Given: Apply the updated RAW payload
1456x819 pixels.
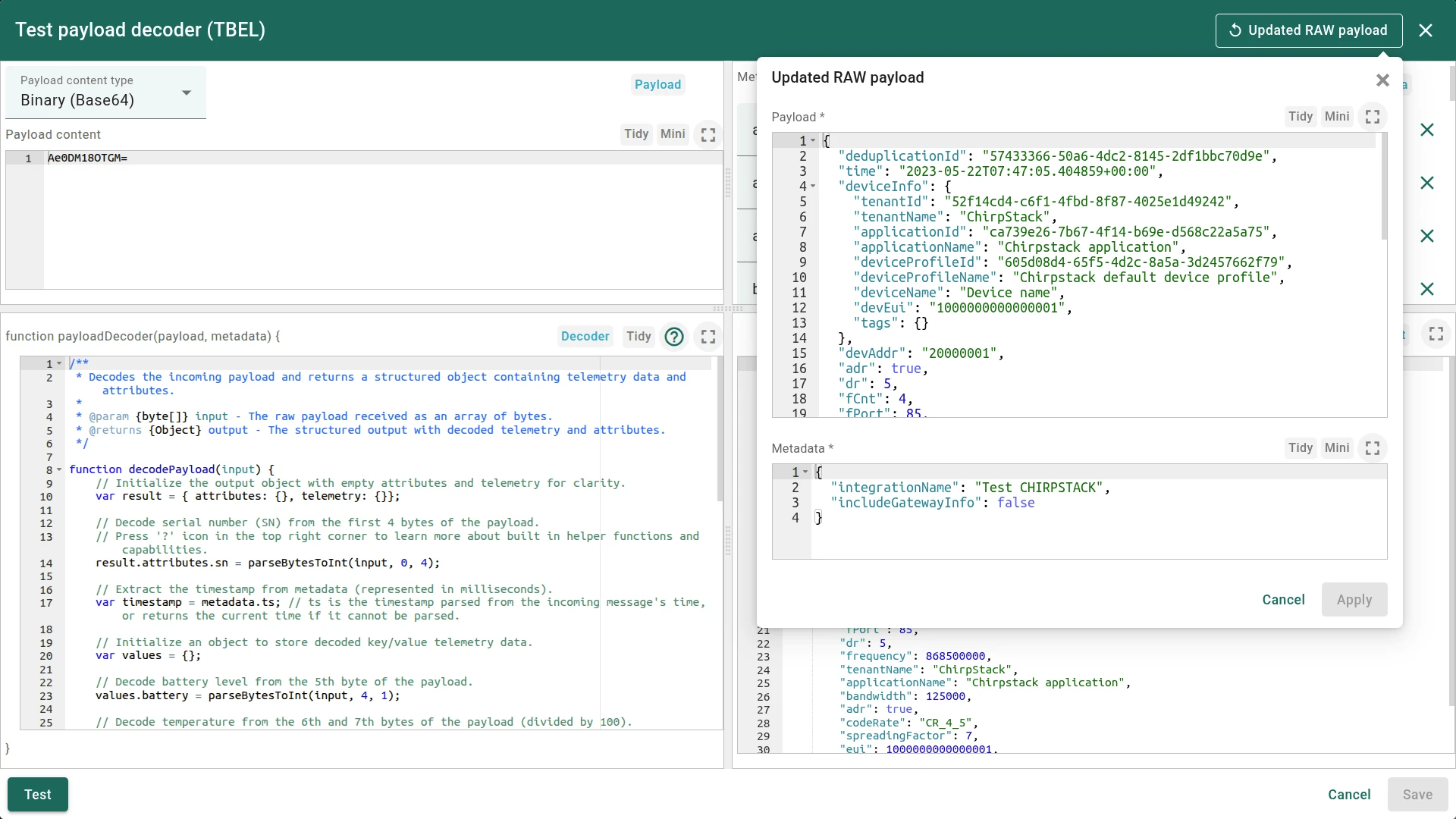Looking at the screenshot, I should pos(1354,600).
